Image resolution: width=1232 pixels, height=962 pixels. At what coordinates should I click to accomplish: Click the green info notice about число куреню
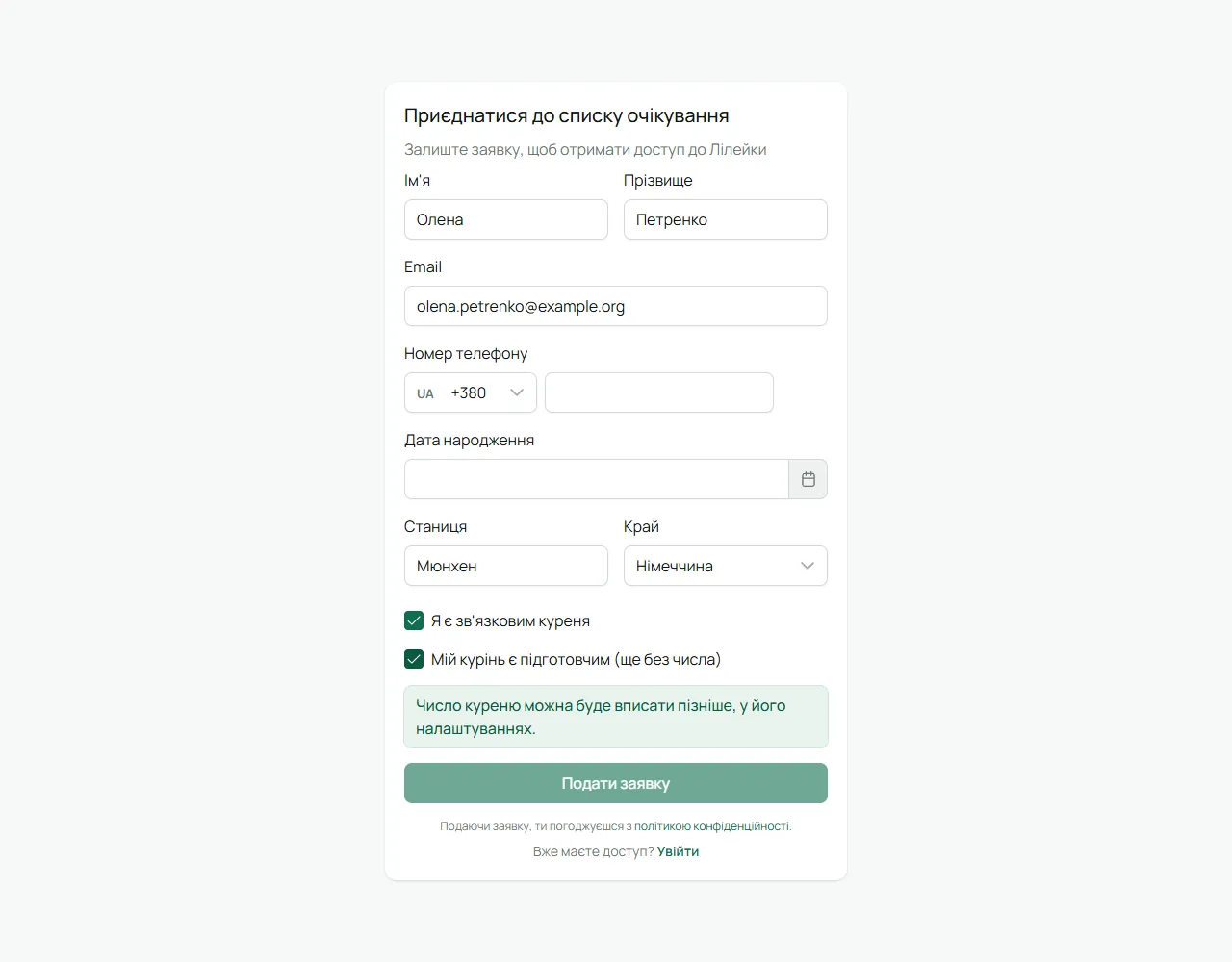pyautogui.click(x=616, y=717)
